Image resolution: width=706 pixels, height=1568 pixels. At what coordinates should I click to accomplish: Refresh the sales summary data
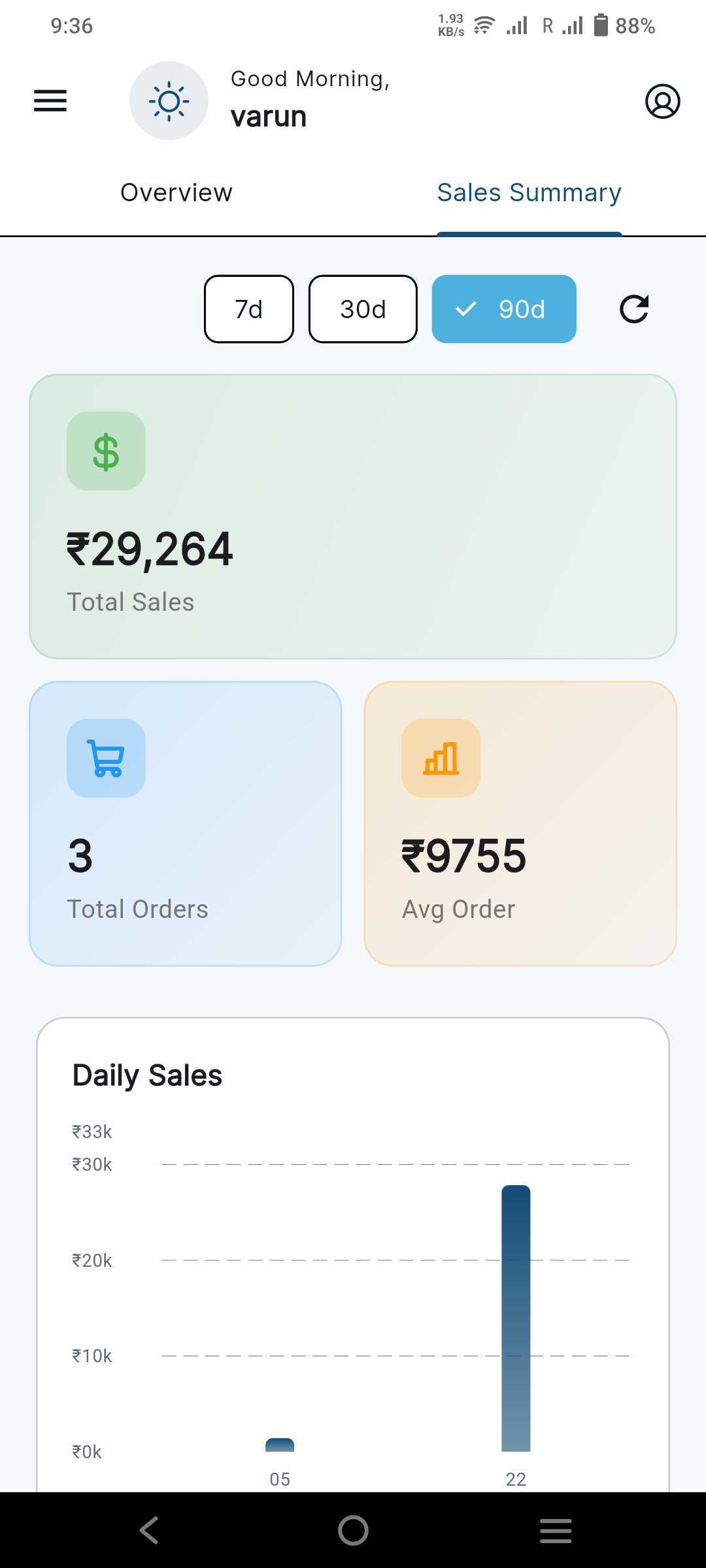coord(633,309)
